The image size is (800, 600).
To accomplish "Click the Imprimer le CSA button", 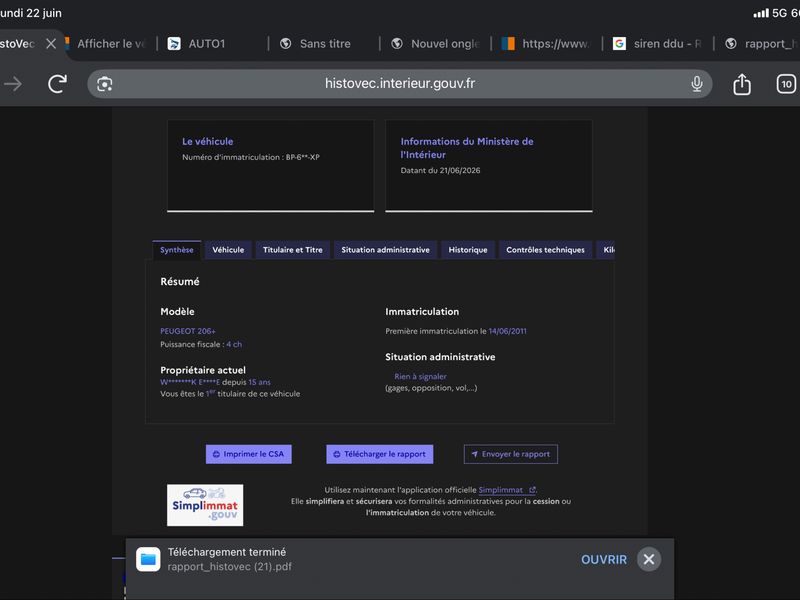I will [x=248, y=454].
